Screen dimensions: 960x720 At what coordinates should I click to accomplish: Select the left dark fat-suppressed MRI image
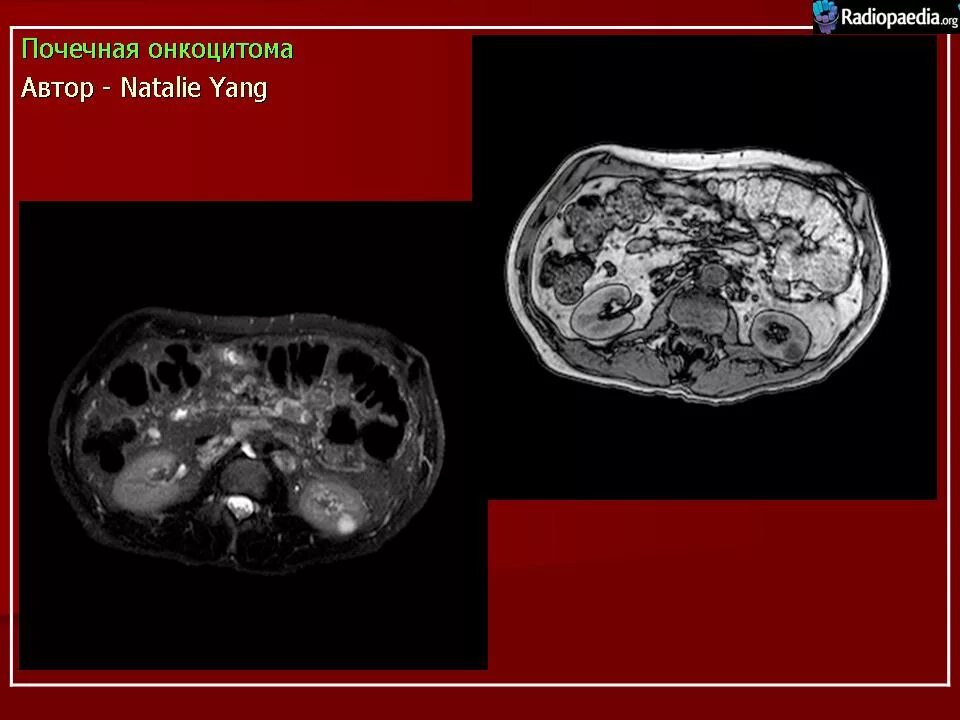coord(253,435)
